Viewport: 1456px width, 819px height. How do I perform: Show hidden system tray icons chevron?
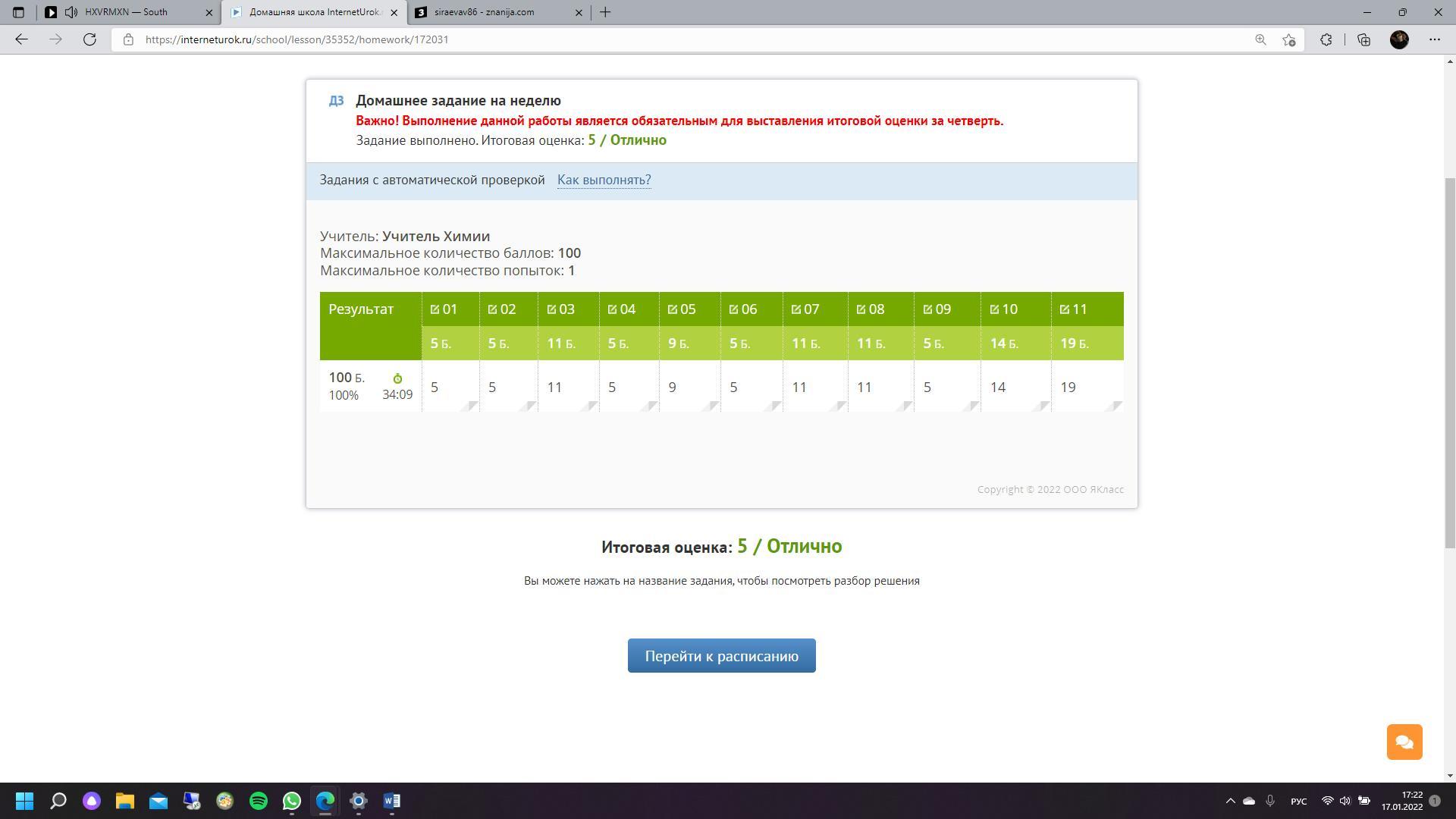[1230, 801]
